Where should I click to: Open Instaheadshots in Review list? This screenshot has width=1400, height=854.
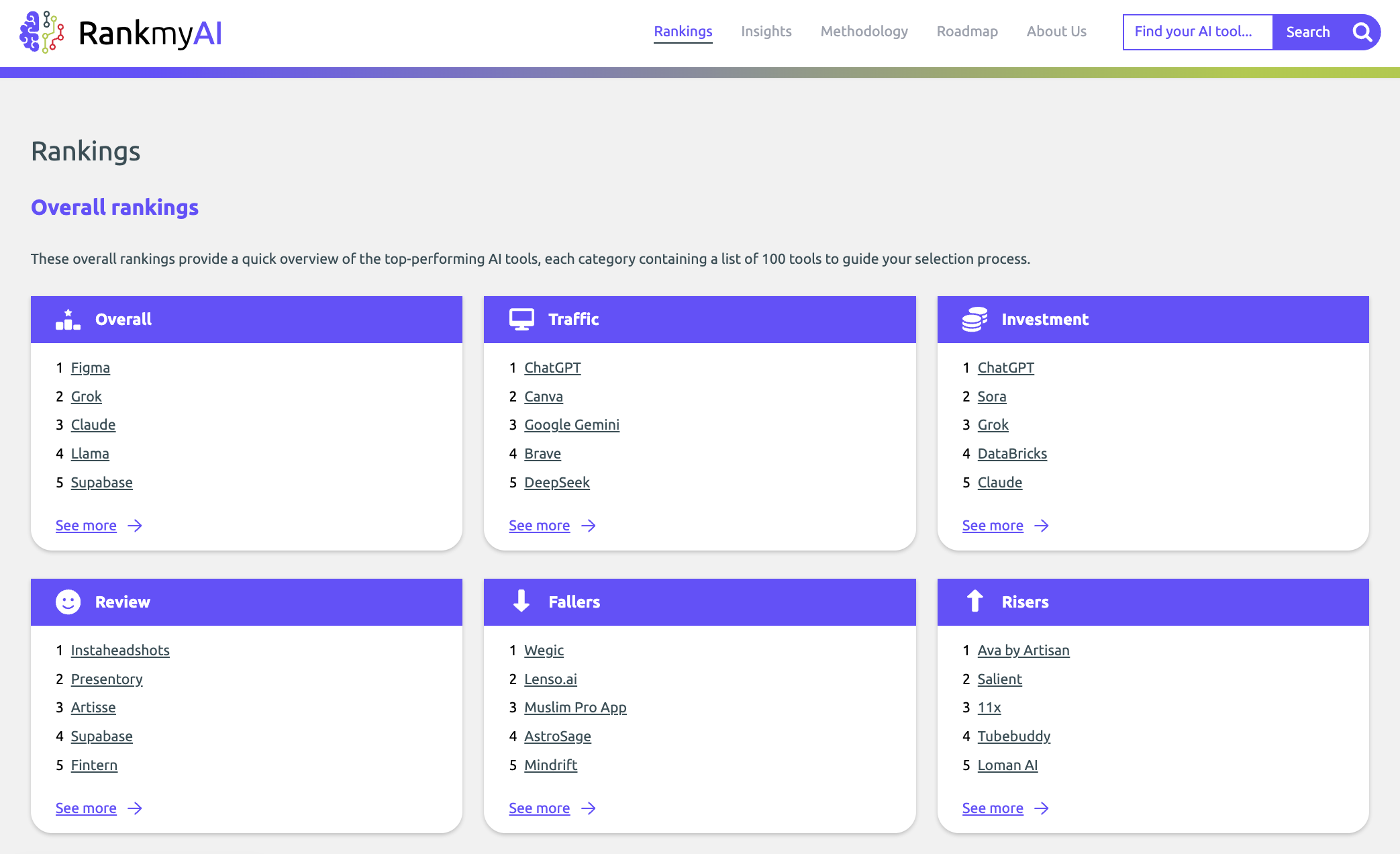click(120, 651)
